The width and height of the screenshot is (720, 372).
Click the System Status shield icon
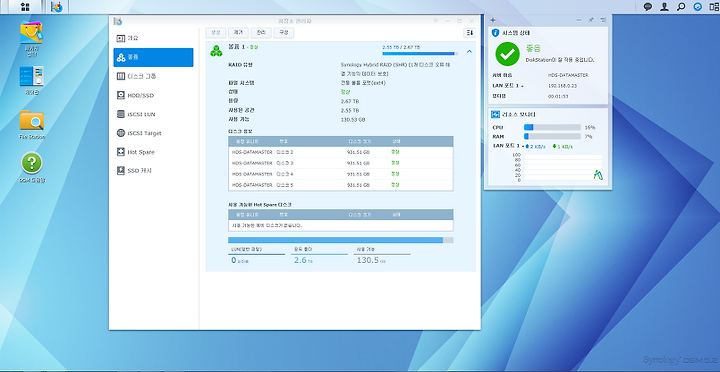coord(495,33)
